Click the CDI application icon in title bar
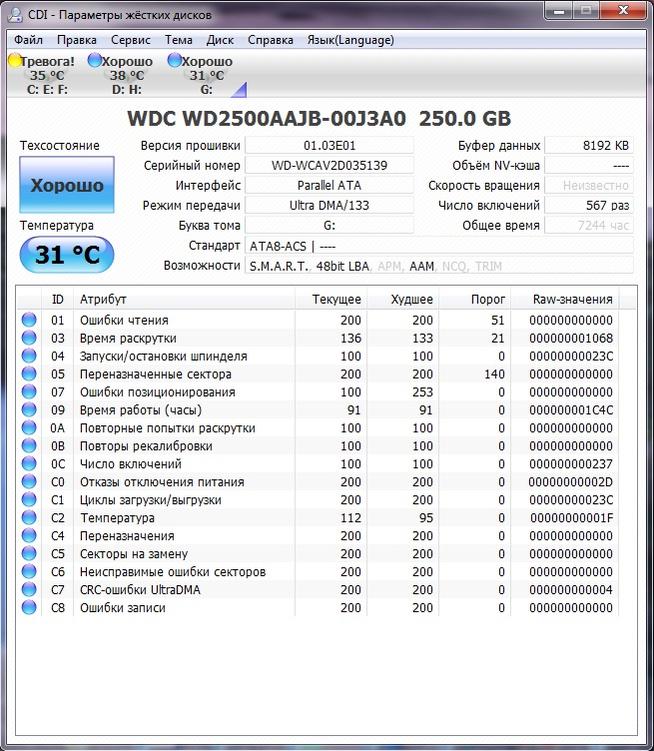 coord(15,14)
